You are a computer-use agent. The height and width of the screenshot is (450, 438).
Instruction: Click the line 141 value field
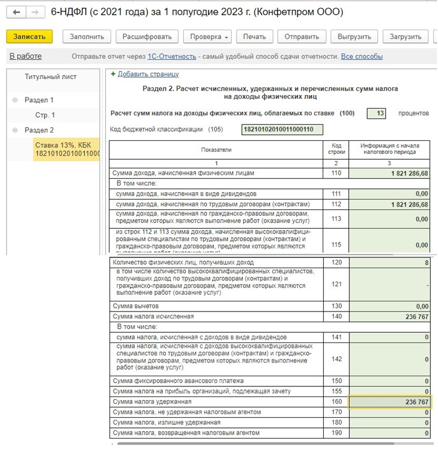(389, 337)
